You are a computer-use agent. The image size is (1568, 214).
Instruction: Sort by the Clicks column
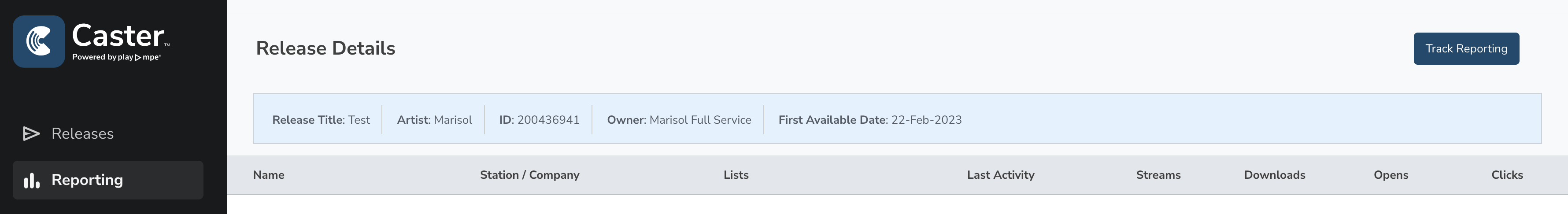1506,175
